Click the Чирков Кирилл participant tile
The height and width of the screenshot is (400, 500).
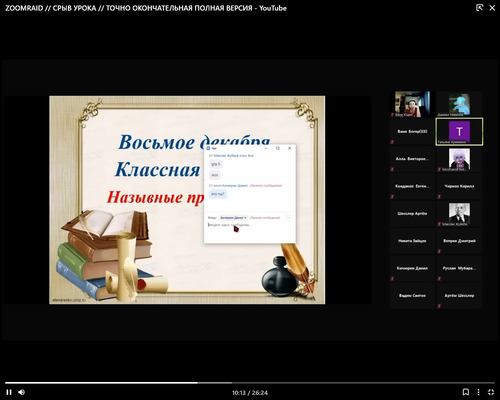[459, 186]
